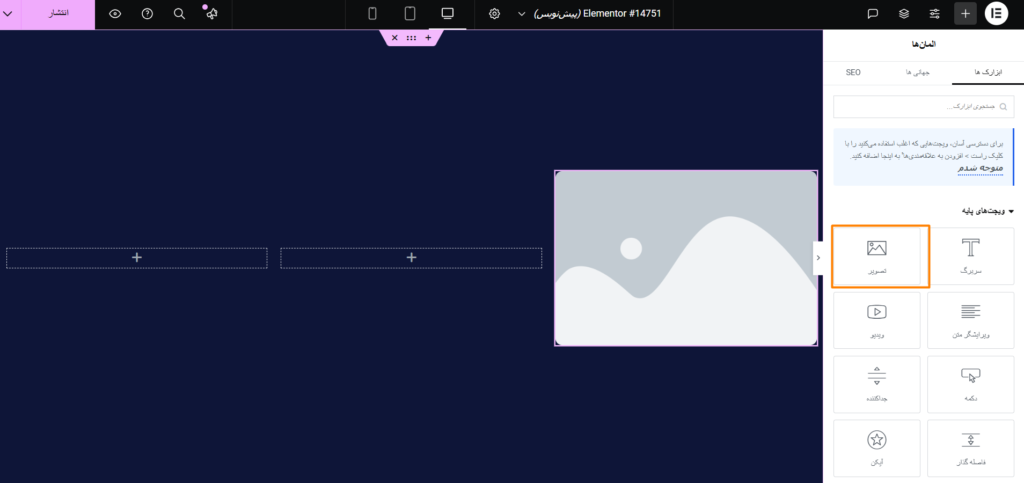Choose the ویدیو (Video) widget
Screen dimensions: 1024x483
pyautogui.click(x=876, y=320)
